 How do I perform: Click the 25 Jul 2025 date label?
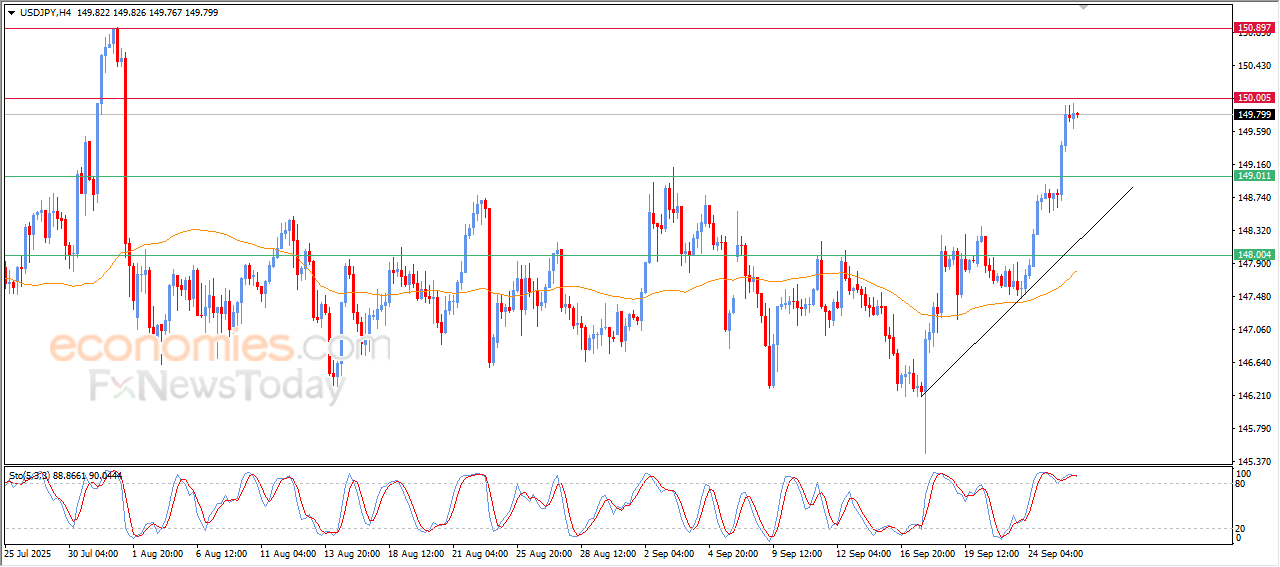[28, 553]
